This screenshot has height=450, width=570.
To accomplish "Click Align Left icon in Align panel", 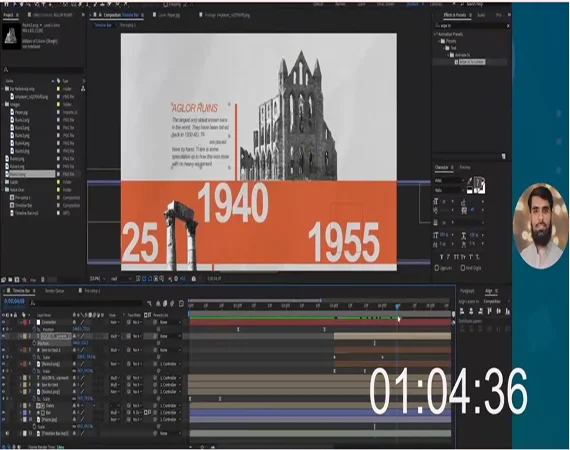I will (x=462, y=311).
